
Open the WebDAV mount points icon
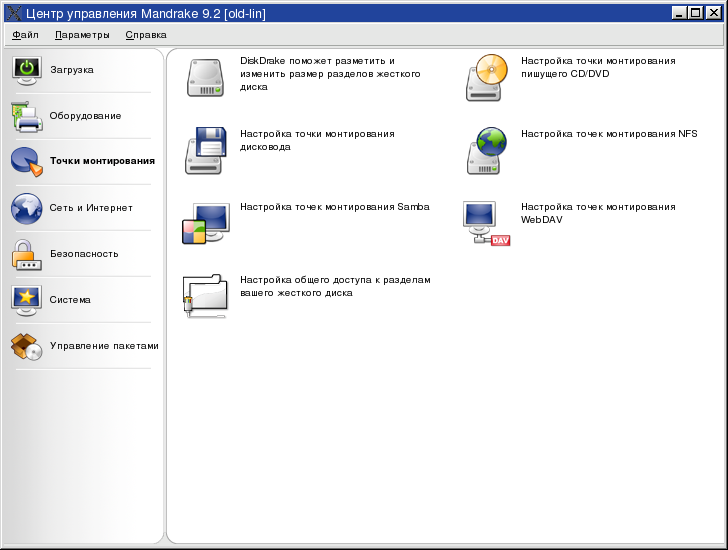pyautogui.click(x=486, y=223)
